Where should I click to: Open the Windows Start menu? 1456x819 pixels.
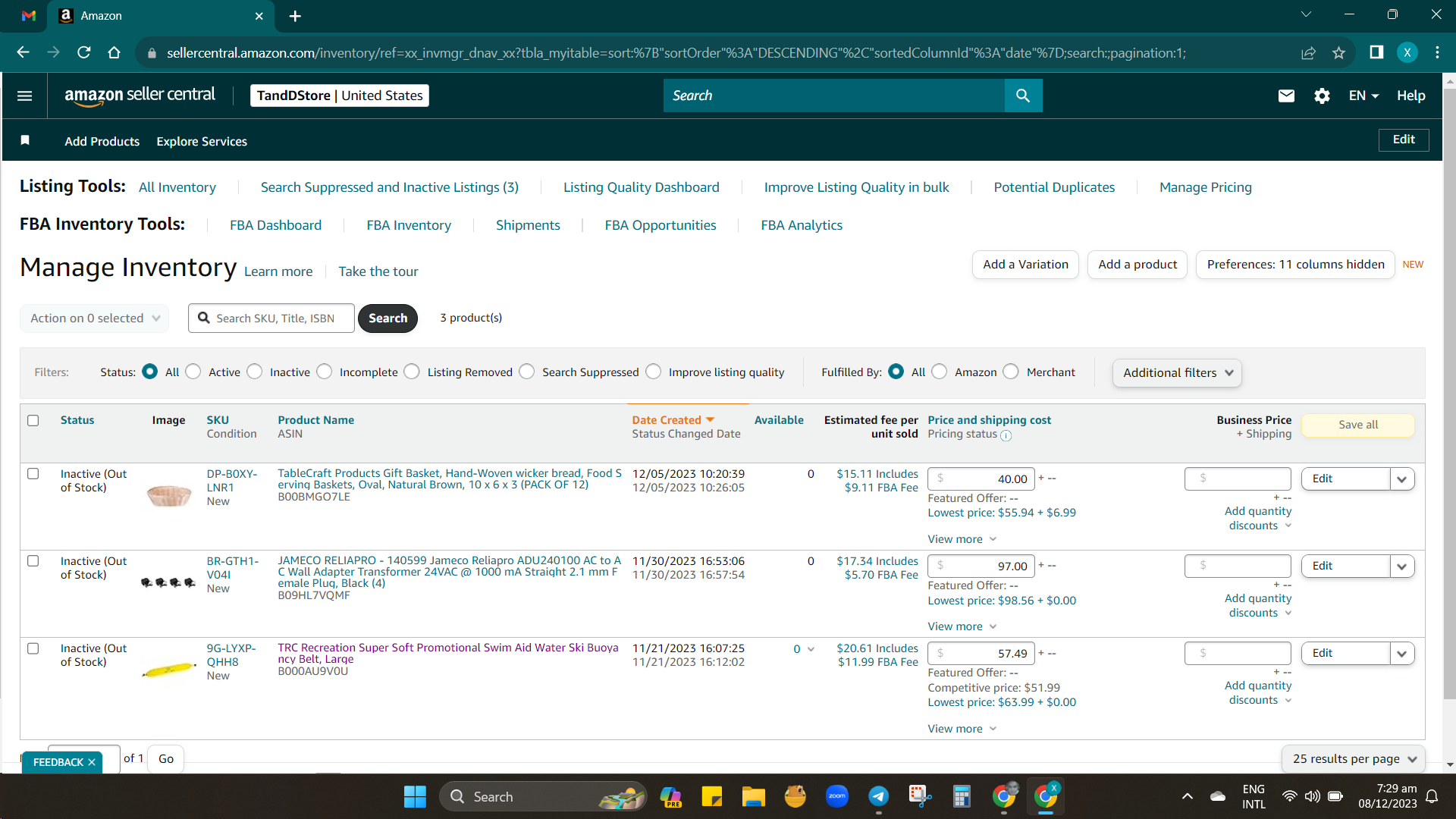[415, 796]
